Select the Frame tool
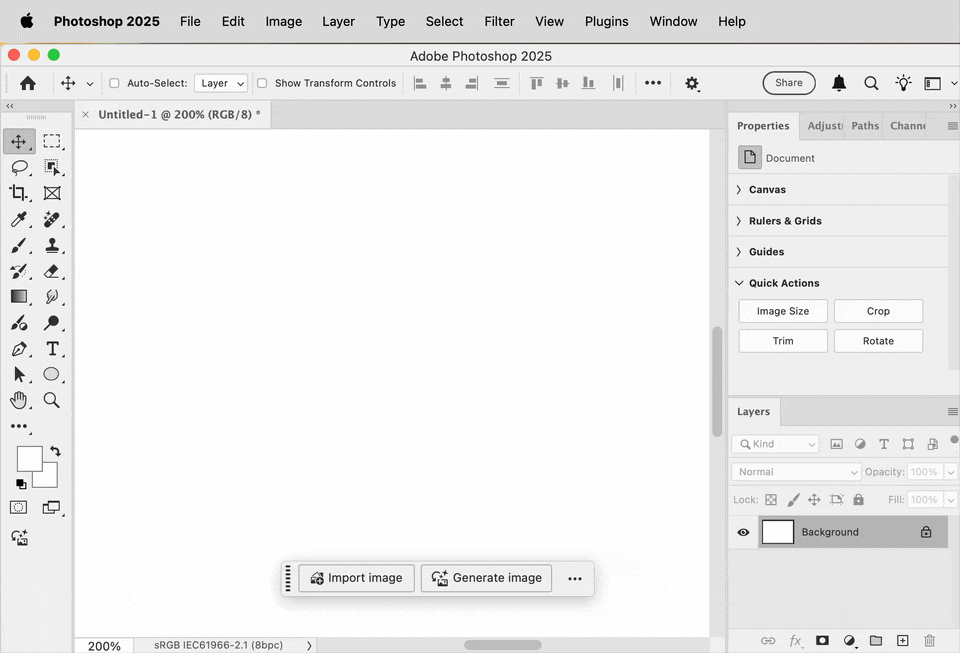The height and width of the screenshot is (653, 960). 52,193
